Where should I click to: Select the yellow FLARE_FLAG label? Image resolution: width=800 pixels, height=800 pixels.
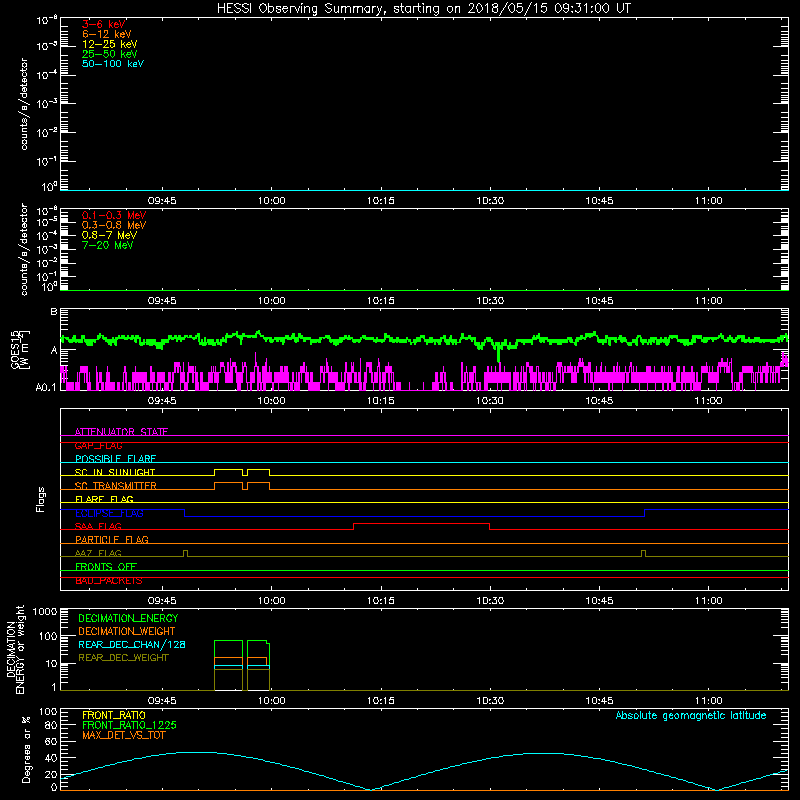tap(104, 499)
